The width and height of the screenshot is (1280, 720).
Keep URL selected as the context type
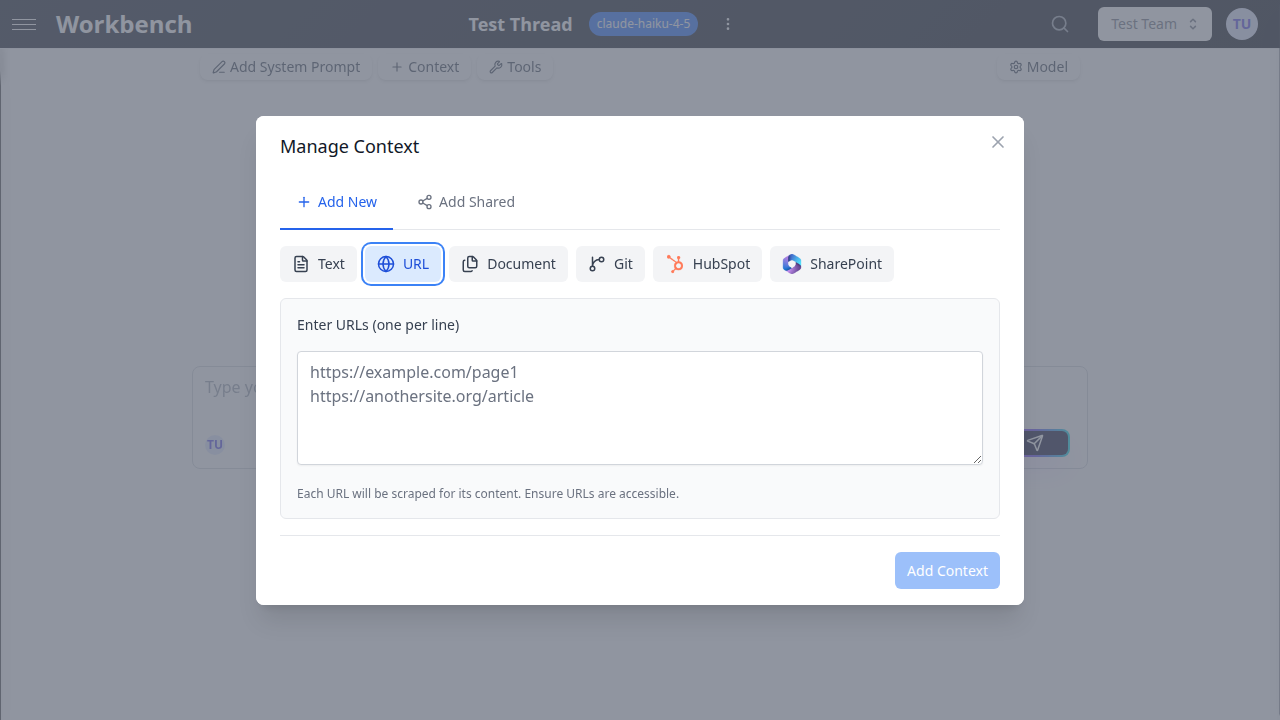point(402,263)
